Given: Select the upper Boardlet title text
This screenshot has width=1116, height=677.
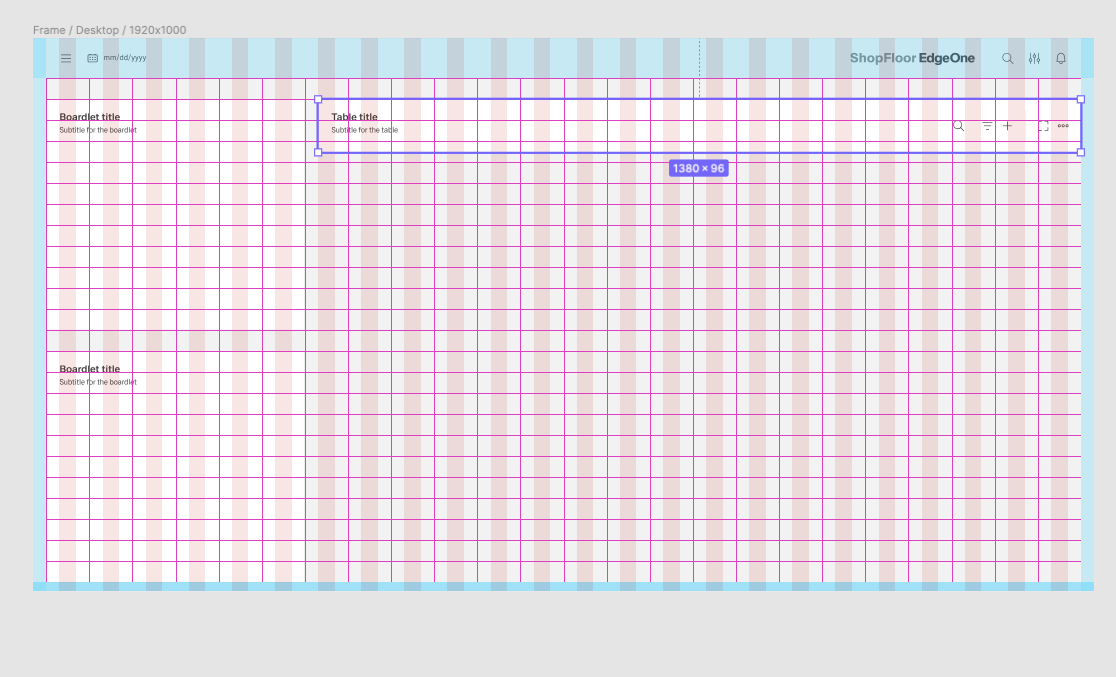Looking at the screenshot, I should pyautogui.click(x=89, y=117).
